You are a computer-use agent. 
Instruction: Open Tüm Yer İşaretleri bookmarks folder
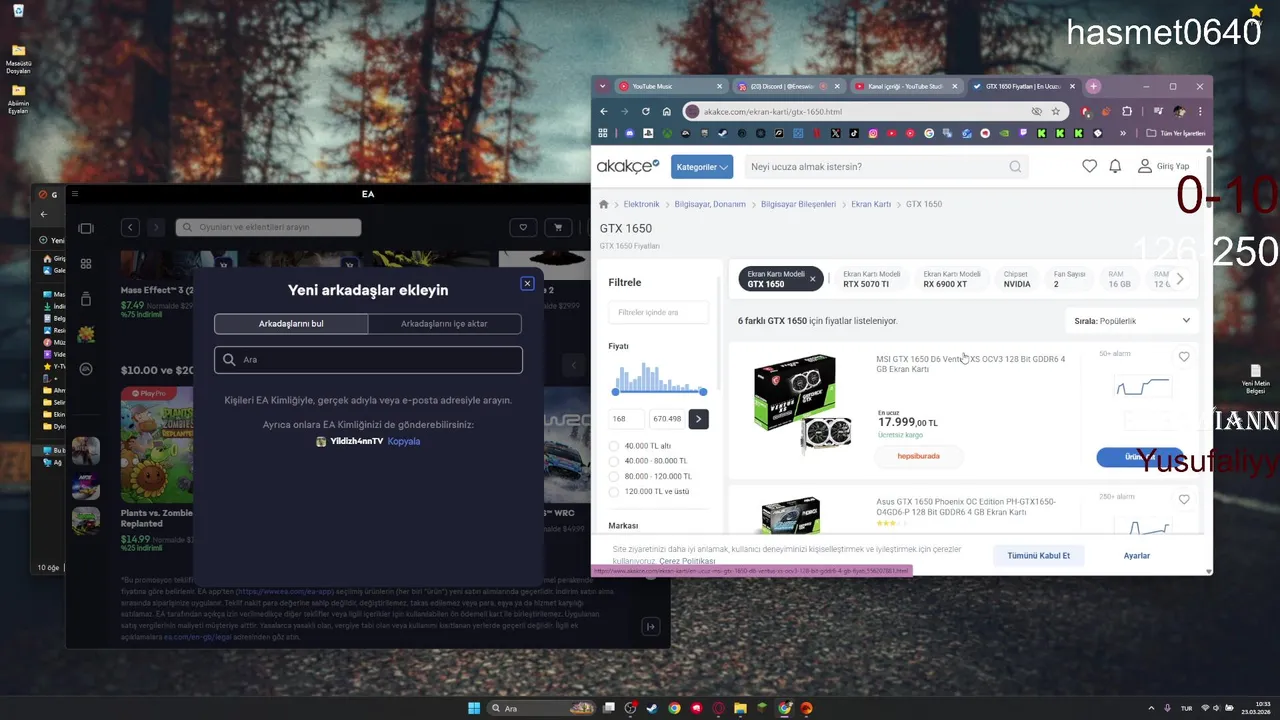(x=1176, y=133)
